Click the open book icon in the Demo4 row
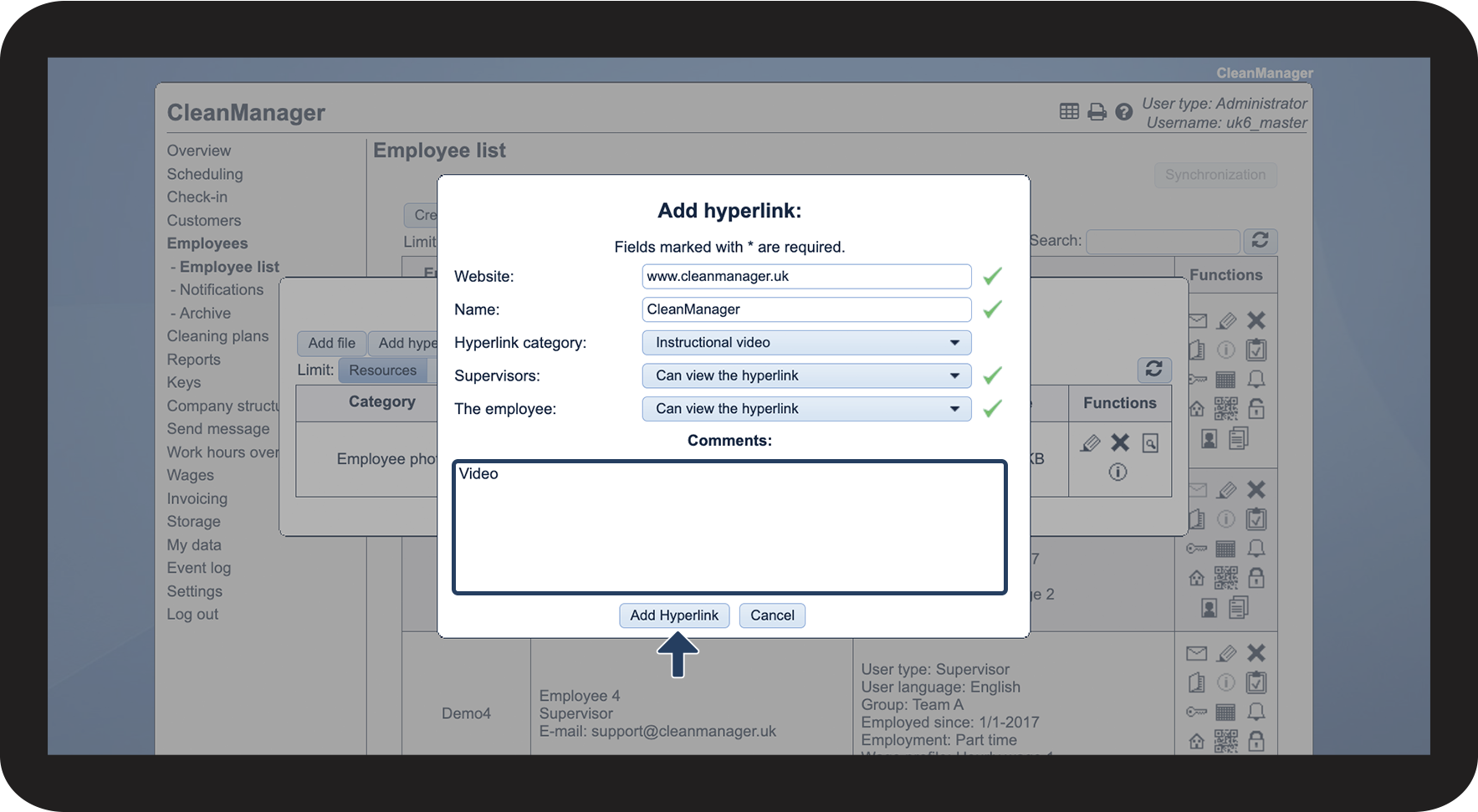This screenshot has width=1478, height=812. click(1197, 683)
